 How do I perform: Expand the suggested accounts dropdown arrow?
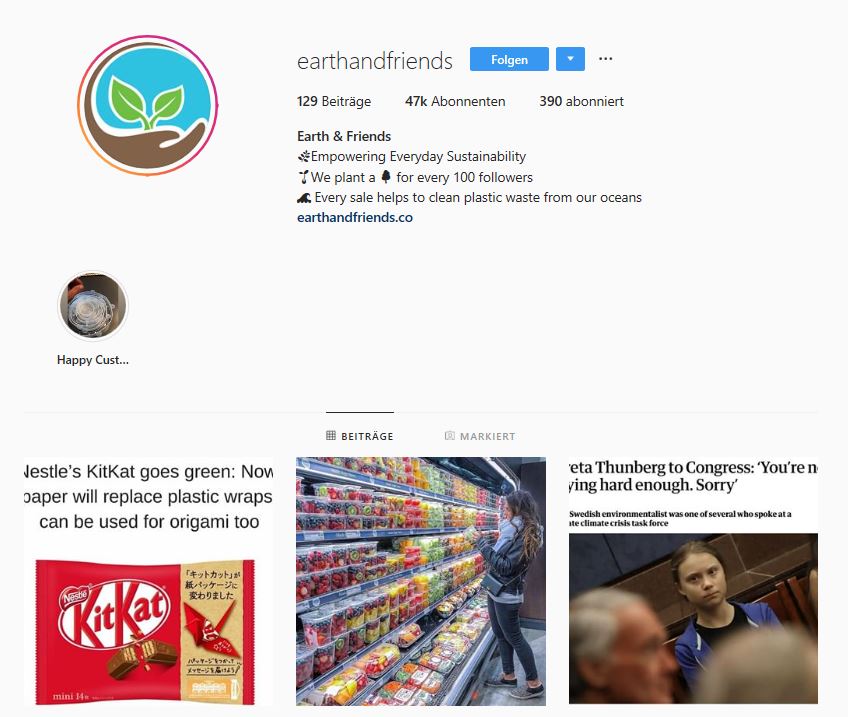[570, 59]
